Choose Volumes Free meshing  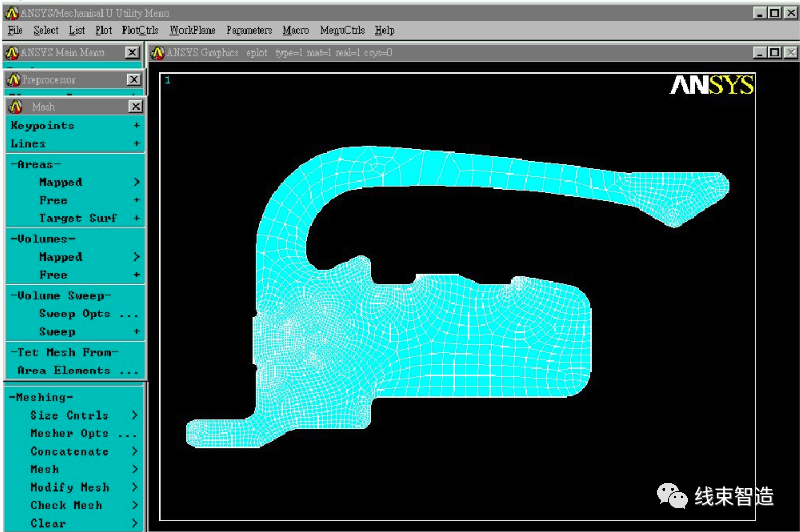pos(75,275)
